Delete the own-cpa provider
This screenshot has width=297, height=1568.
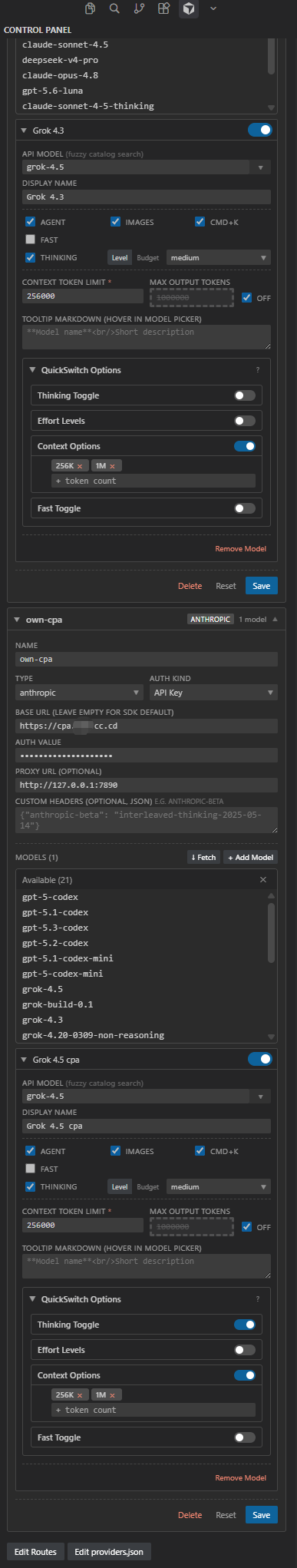coord(190,1515)
